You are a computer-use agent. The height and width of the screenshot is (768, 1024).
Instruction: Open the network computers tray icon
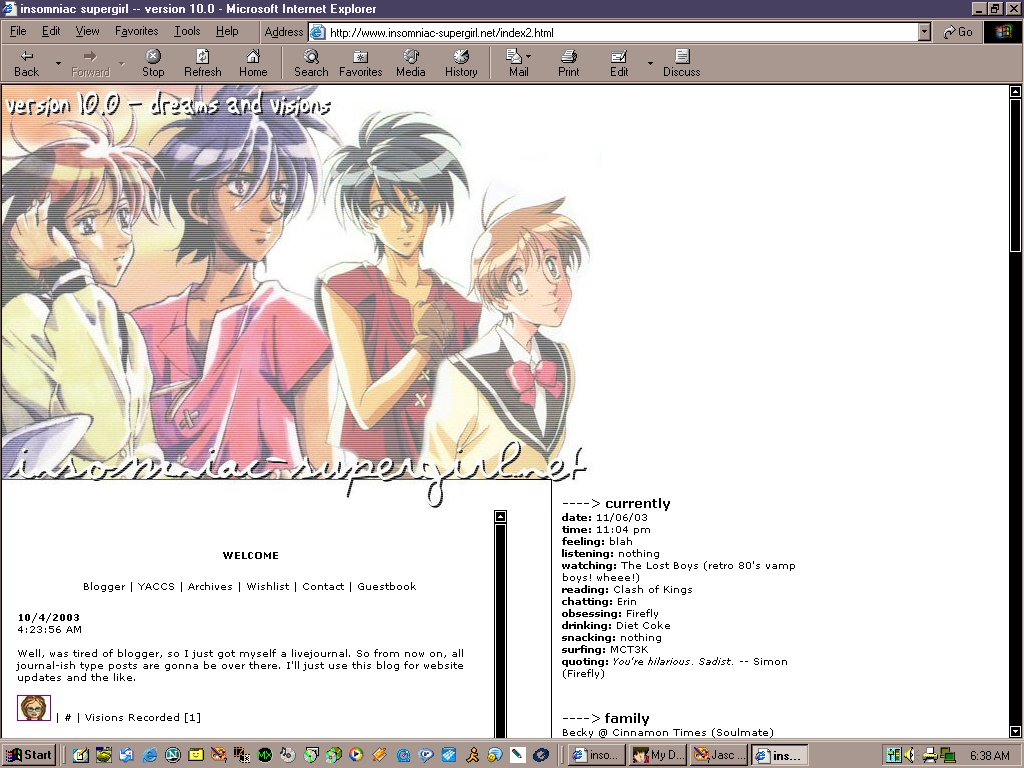coord(947,755)
